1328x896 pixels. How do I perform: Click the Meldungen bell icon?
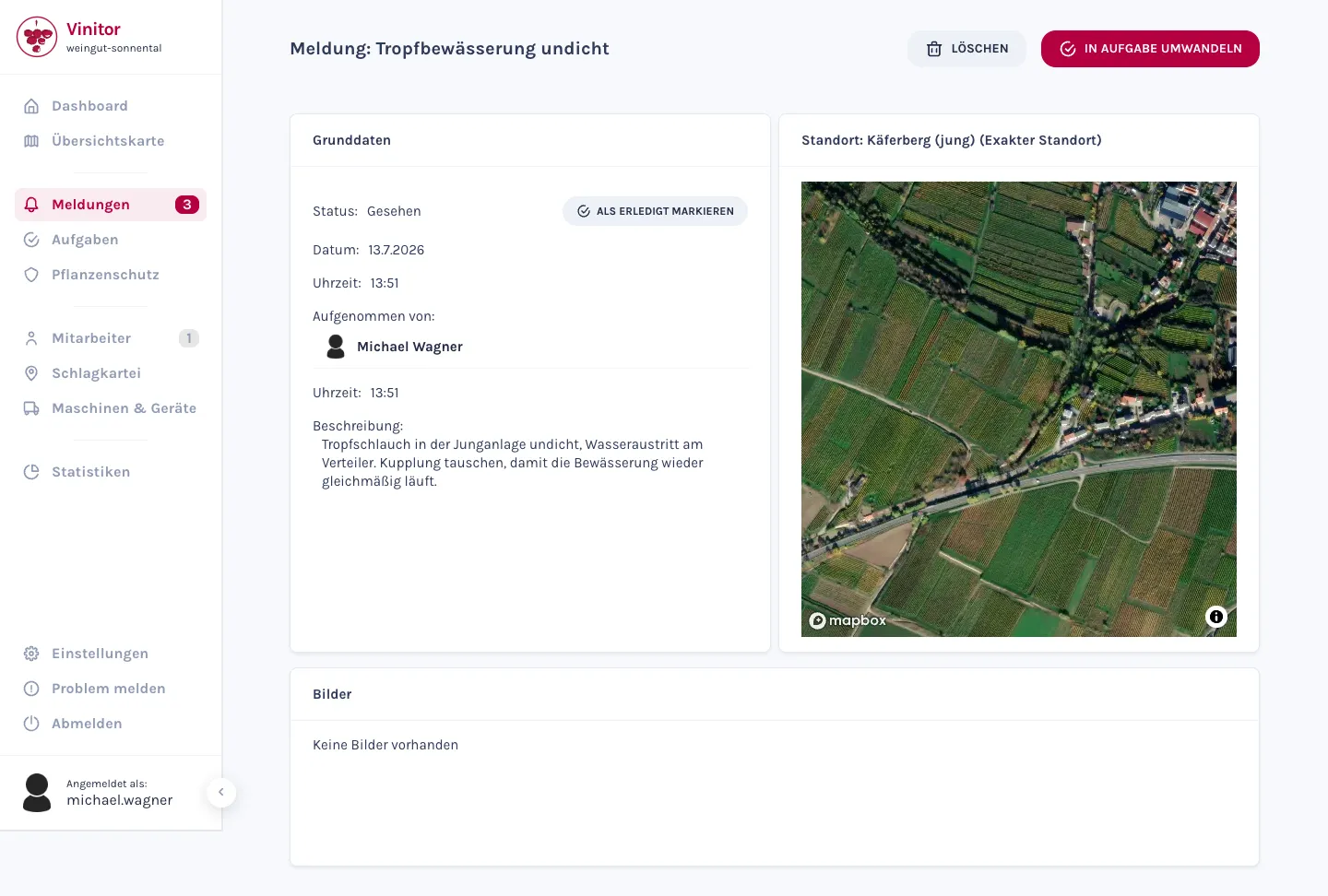pyautogui.click(x=31, y=205)
